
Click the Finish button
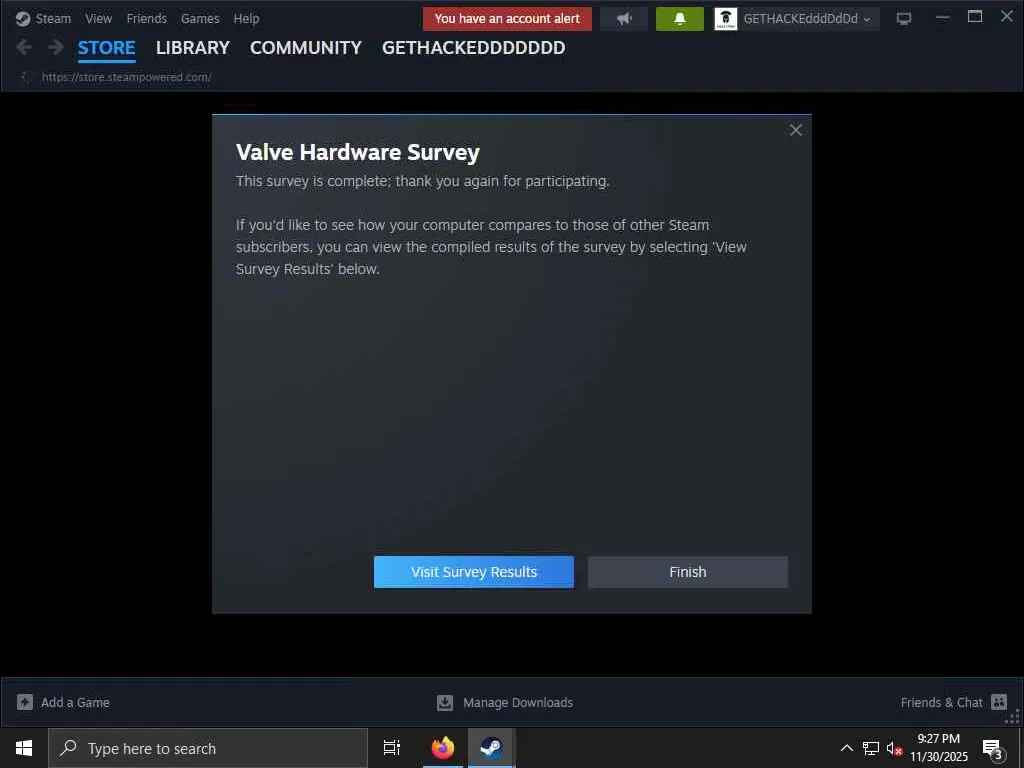tap(688, 572)
